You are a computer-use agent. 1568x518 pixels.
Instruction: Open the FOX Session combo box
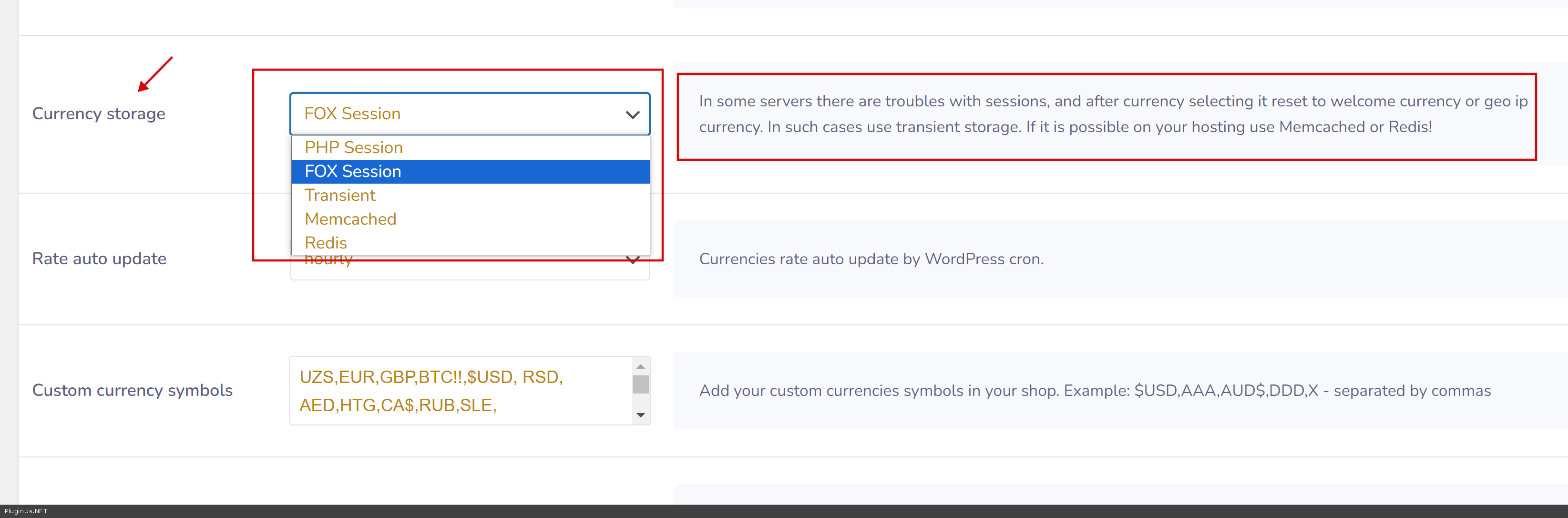coord(469,114)
